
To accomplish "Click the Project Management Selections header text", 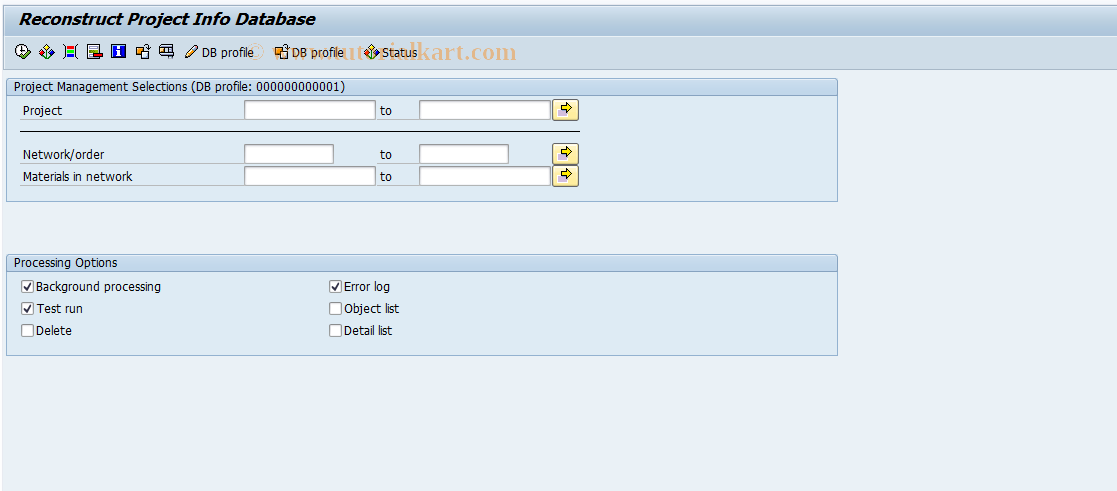I will pyautogui.click(x=180, y=87).
